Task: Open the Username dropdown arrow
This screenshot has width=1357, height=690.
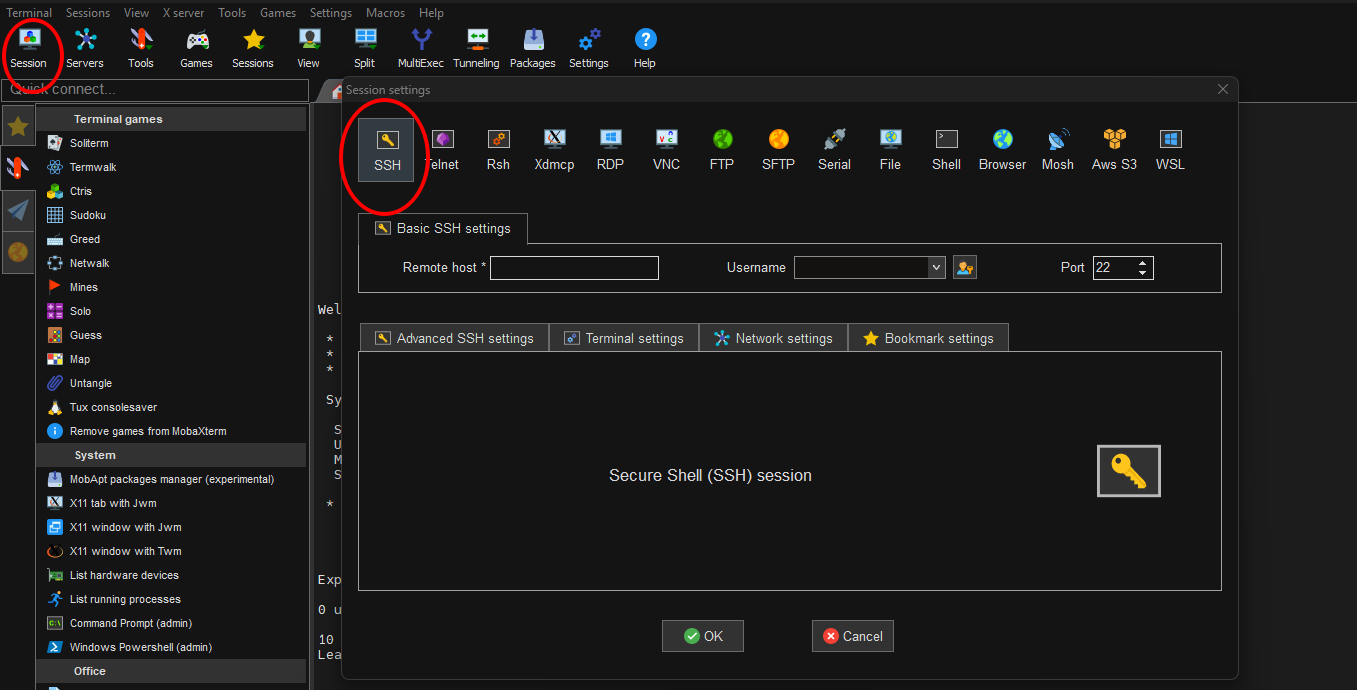Action: pos(936,267)
